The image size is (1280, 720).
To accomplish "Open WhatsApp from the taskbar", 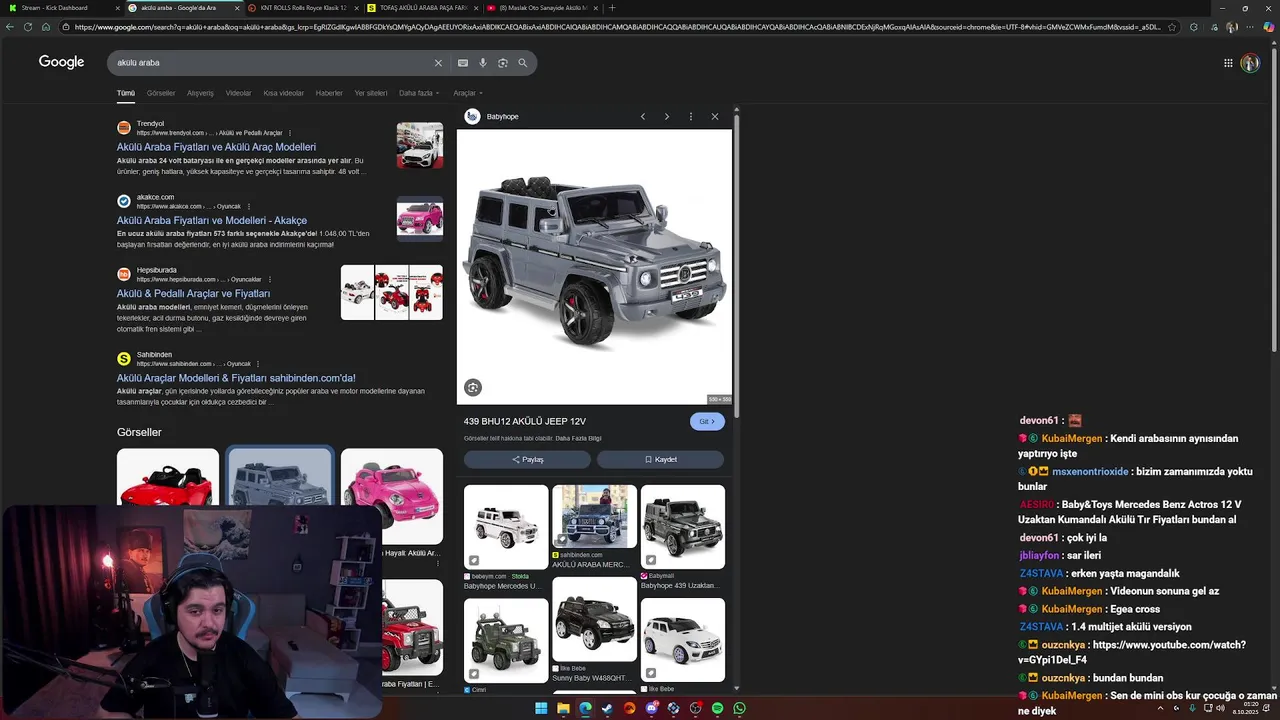I will tap(739, 708).
